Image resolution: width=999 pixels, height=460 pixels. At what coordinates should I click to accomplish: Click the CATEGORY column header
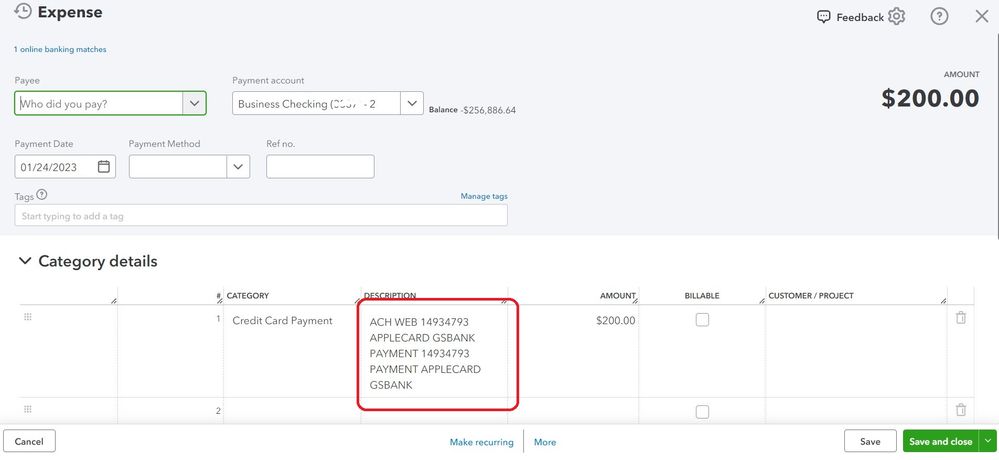click(248, 296)
